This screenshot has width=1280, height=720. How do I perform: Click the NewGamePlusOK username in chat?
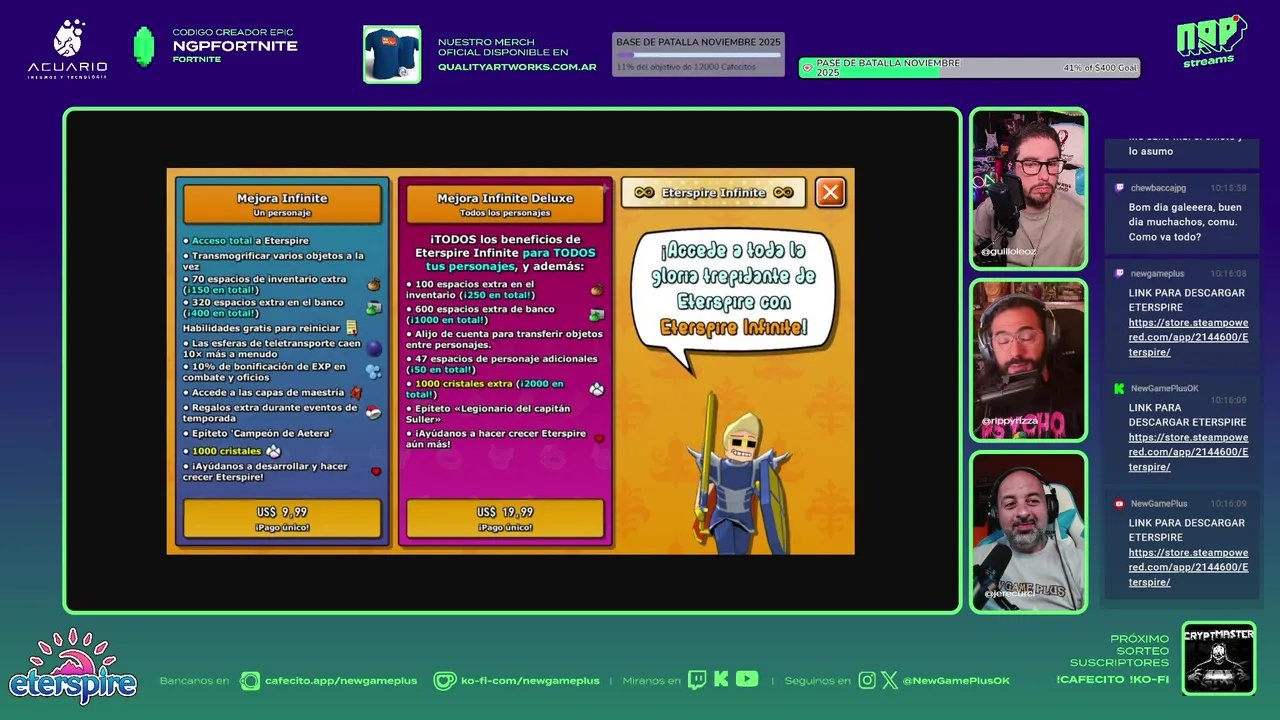[1164, 388]
